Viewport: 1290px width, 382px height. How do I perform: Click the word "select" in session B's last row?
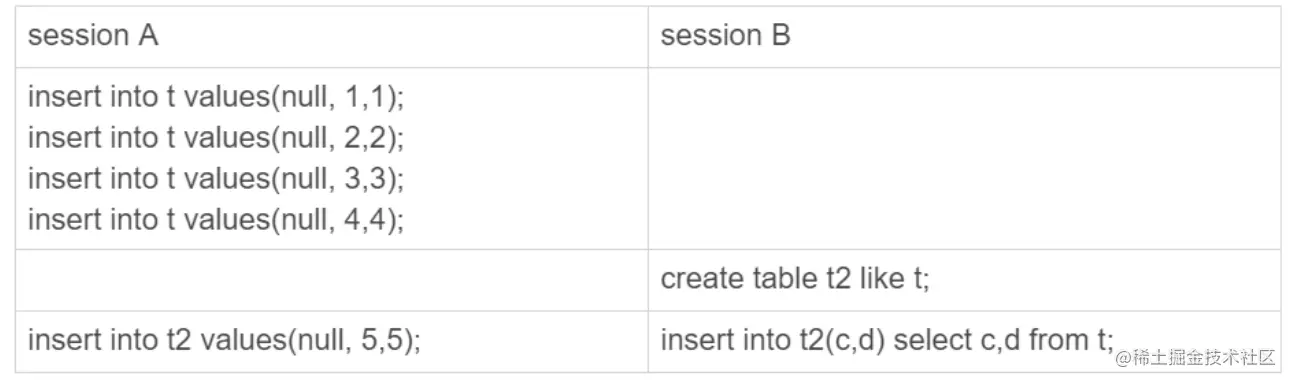coord(932,340)
